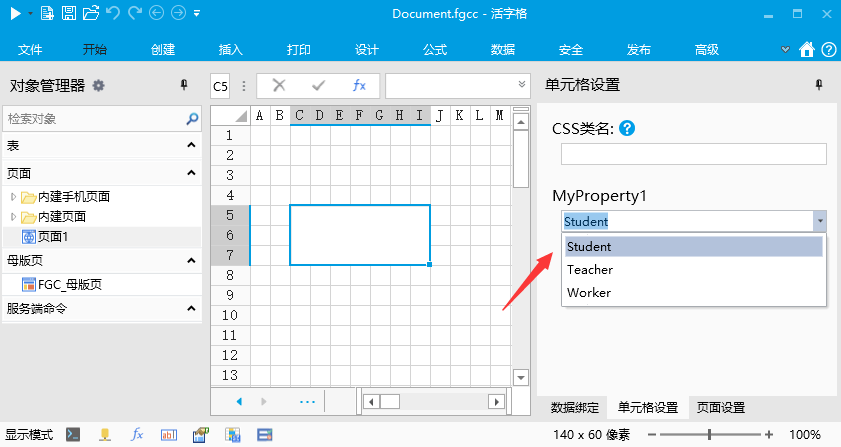841x447 pixels.
Task: Switch to the 创建 ribbon tab
Action: pyautogui.click(x=163, y=49)
